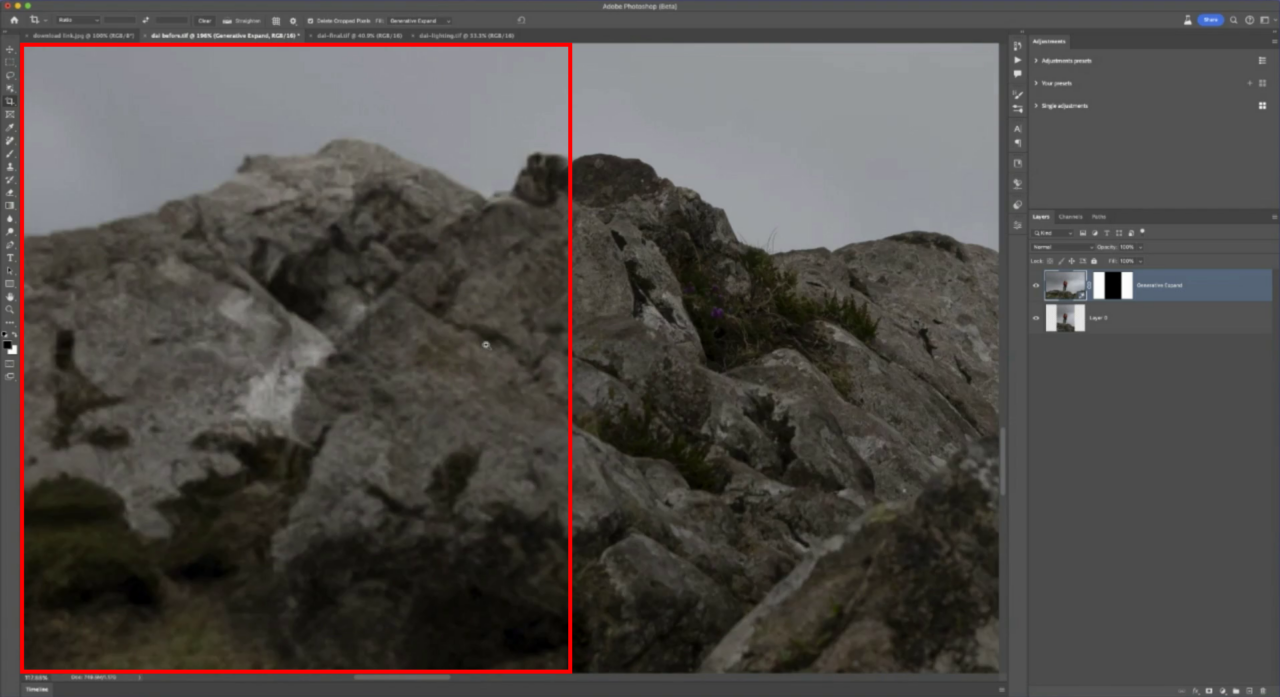
Task: Select the Eyedropper tool
Action: (x=9, y=126)
